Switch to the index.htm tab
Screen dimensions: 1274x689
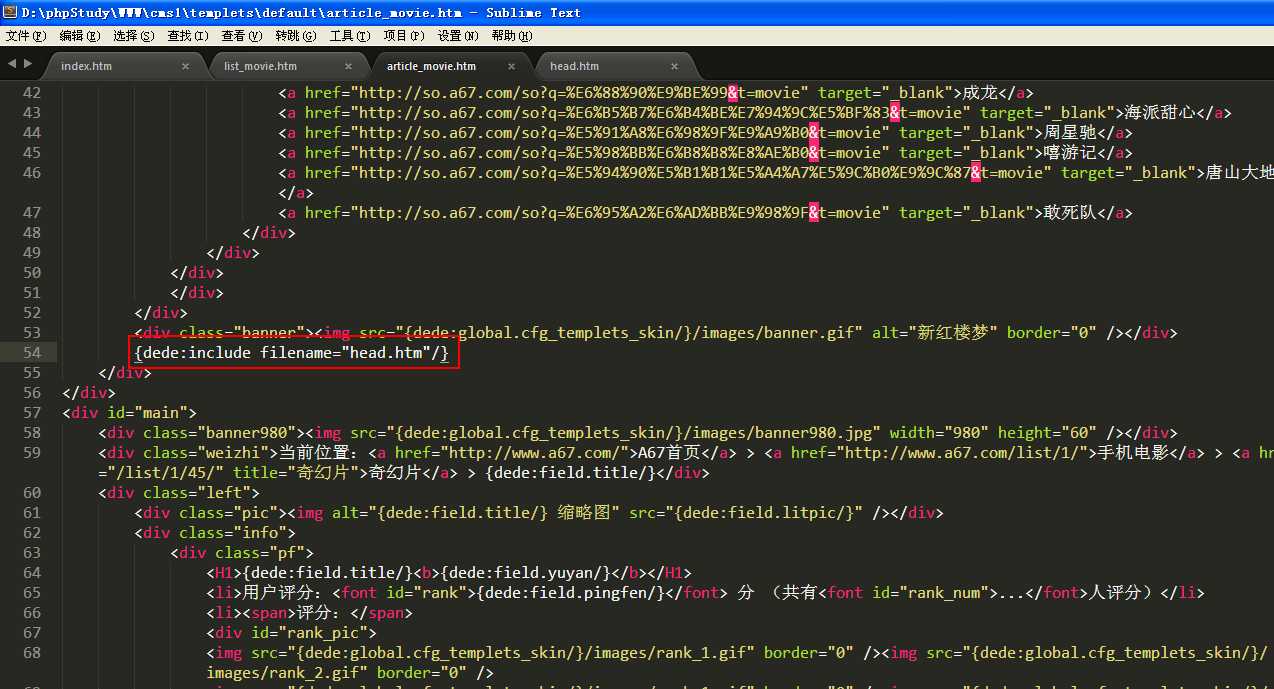tap(87, 66)
